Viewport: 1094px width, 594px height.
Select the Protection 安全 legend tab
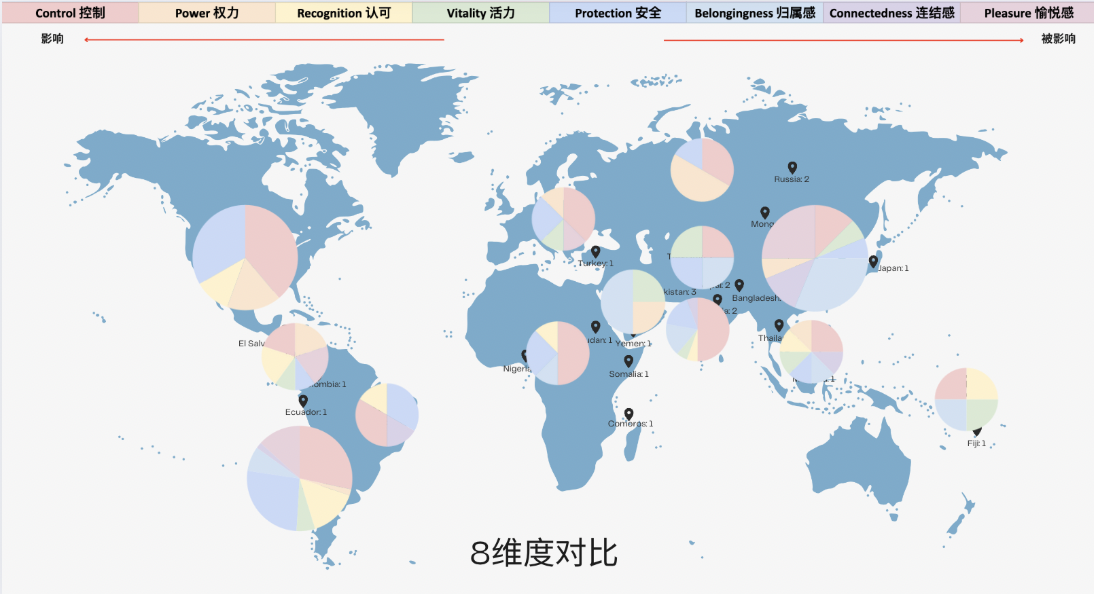(x=617, y=13)
